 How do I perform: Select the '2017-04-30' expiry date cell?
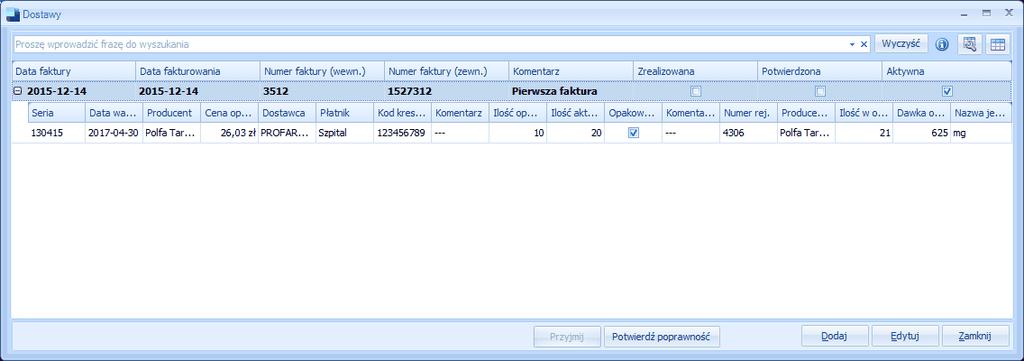point(114,133)
